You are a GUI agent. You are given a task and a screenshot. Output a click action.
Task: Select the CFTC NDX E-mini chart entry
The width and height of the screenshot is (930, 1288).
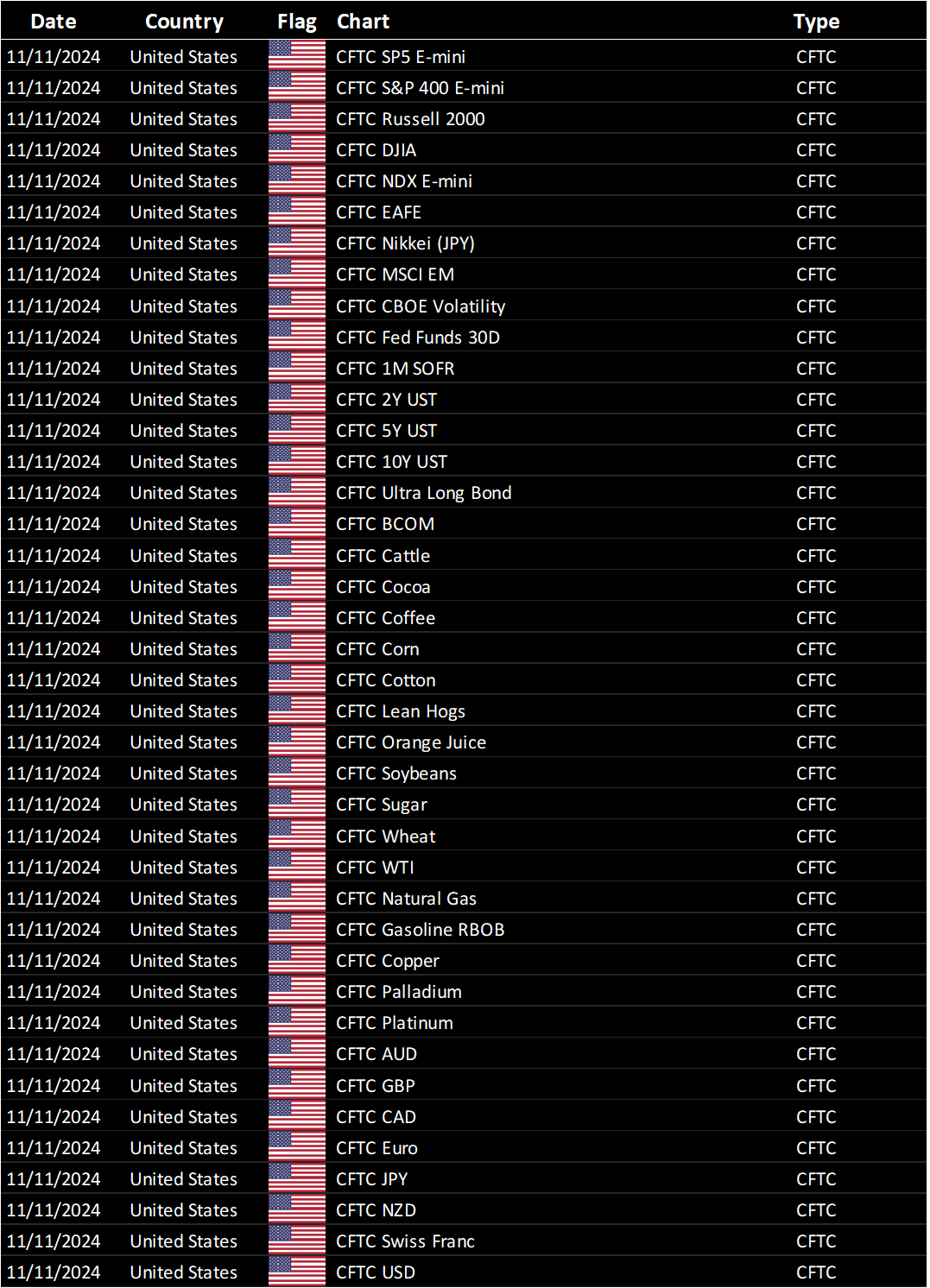pos(404,180)
